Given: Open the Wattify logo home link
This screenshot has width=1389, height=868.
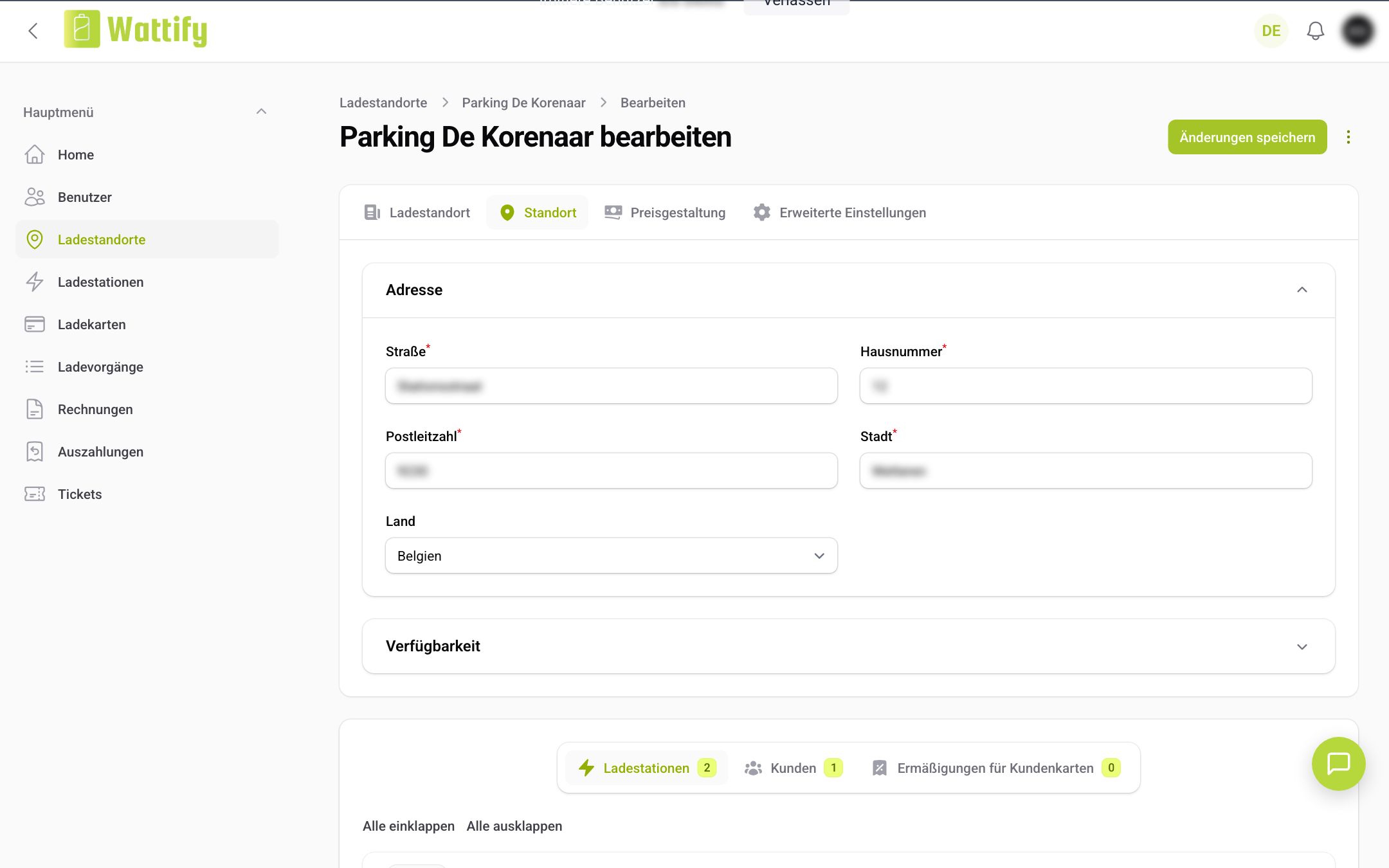Looking at the screenshot, I should click(x=136, y=30).
